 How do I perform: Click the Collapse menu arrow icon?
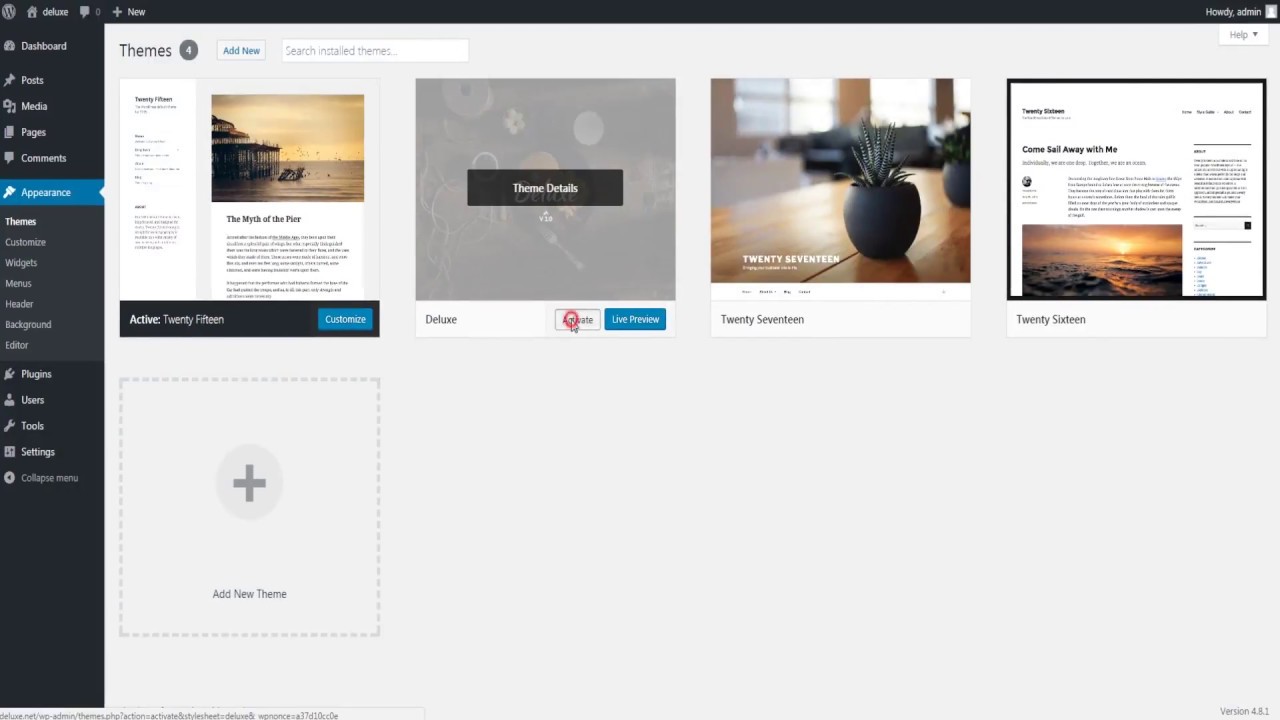click(9, 478)
